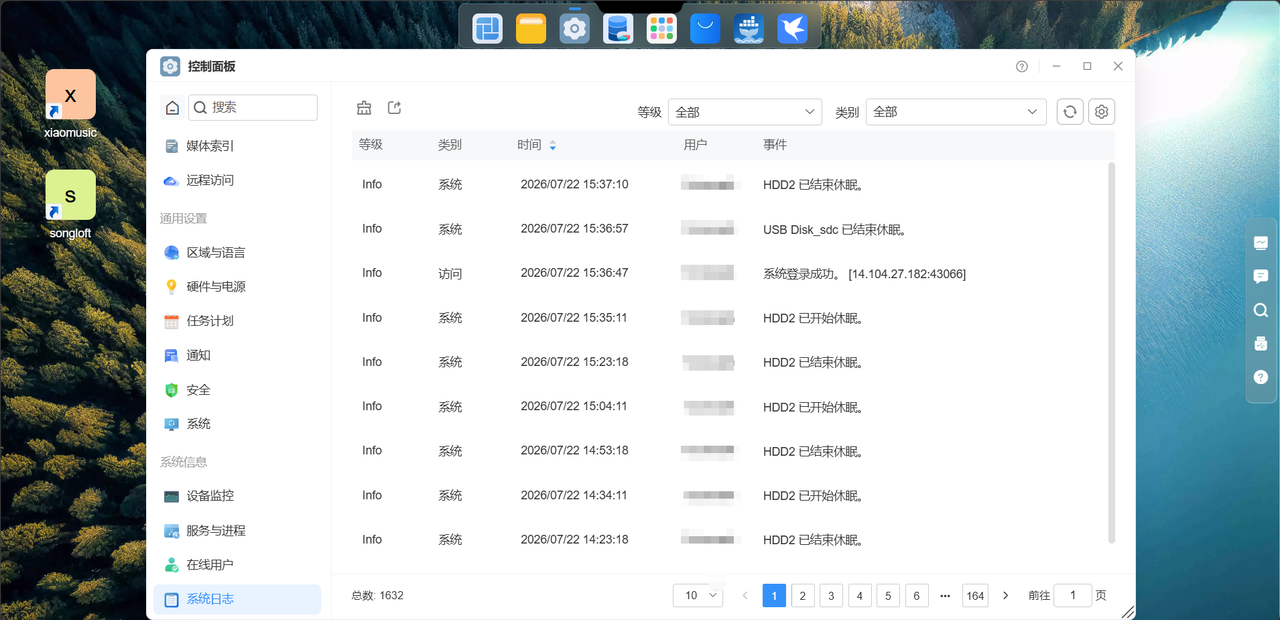Viewport: 1280px width, 620px height.
Task: Open 任务计划 in the sidebar
Action: coord(237,321)
